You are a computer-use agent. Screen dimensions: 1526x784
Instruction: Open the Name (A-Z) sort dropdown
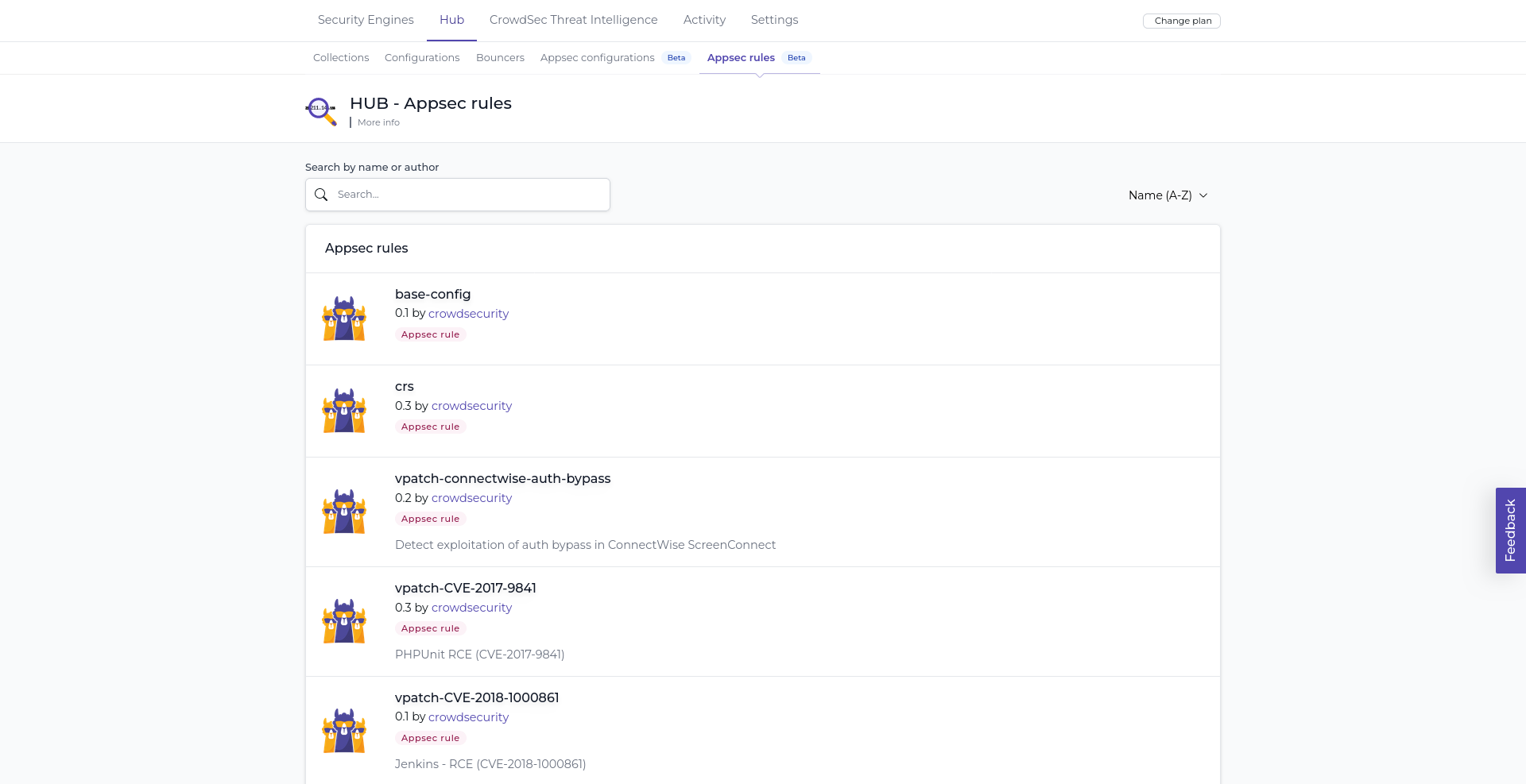[1168, 195]
